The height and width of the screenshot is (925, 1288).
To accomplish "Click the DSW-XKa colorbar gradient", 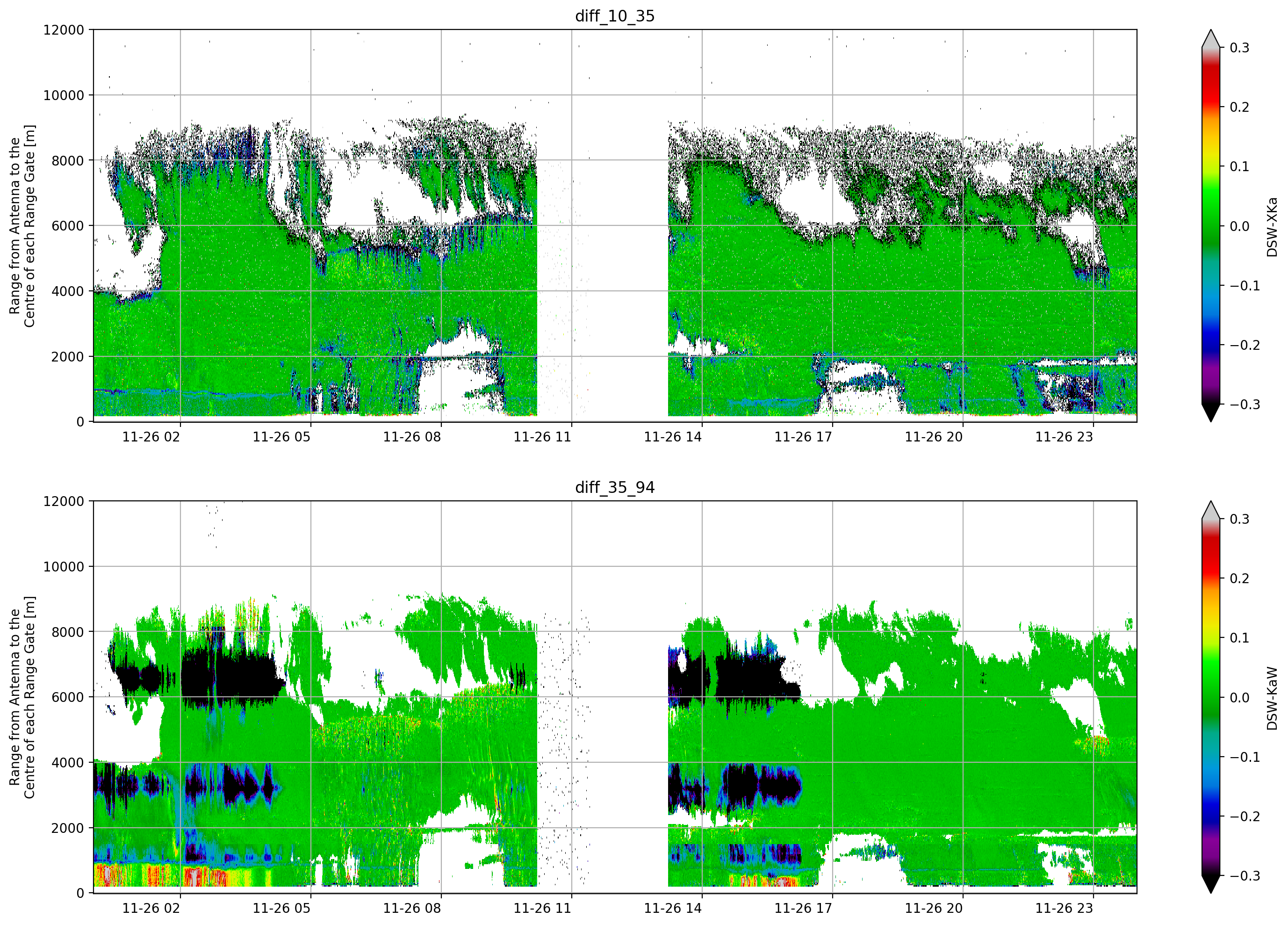I will tap(1210, 226).
